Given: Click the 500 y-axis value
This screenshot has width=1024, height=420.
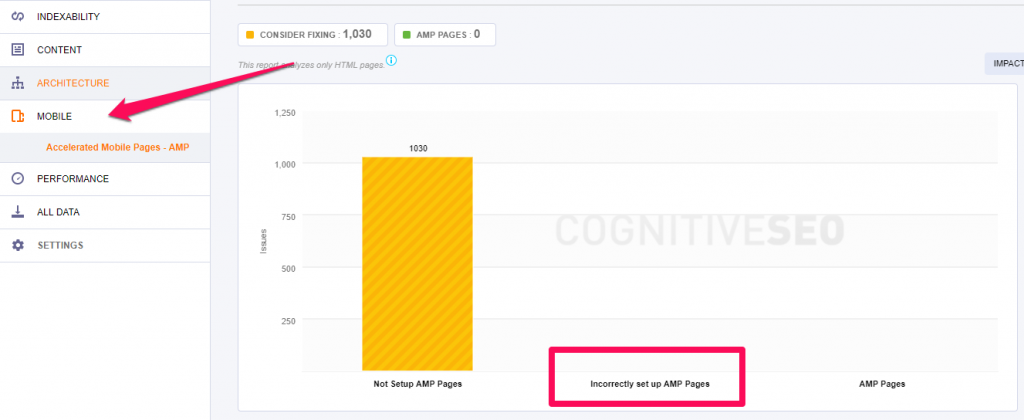Looking at the screenshot, I should [289, 268].
